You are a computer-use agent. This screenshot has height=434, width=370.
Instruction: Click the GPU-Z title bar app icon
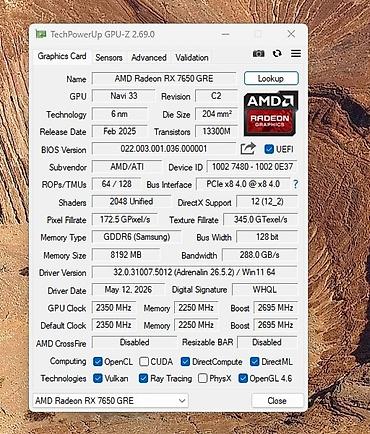coord(41,34)
